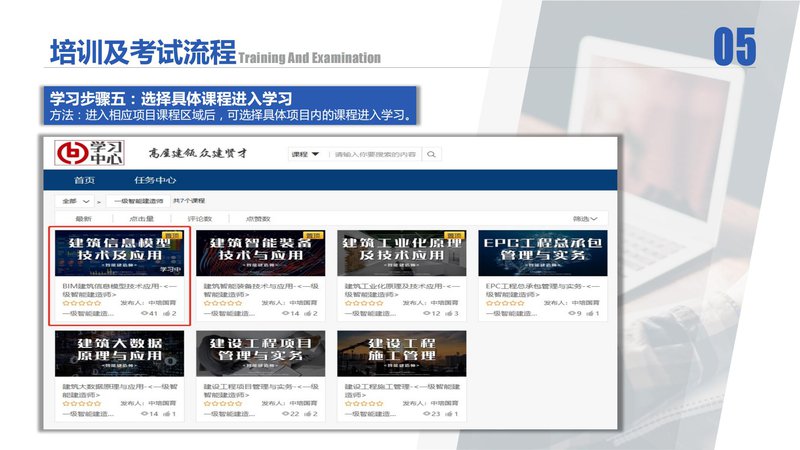Viewport: 800px width, 450px height.
Task: Click the BIM建筑信息模型技术应用 title link
Action: tap(119, 290)
